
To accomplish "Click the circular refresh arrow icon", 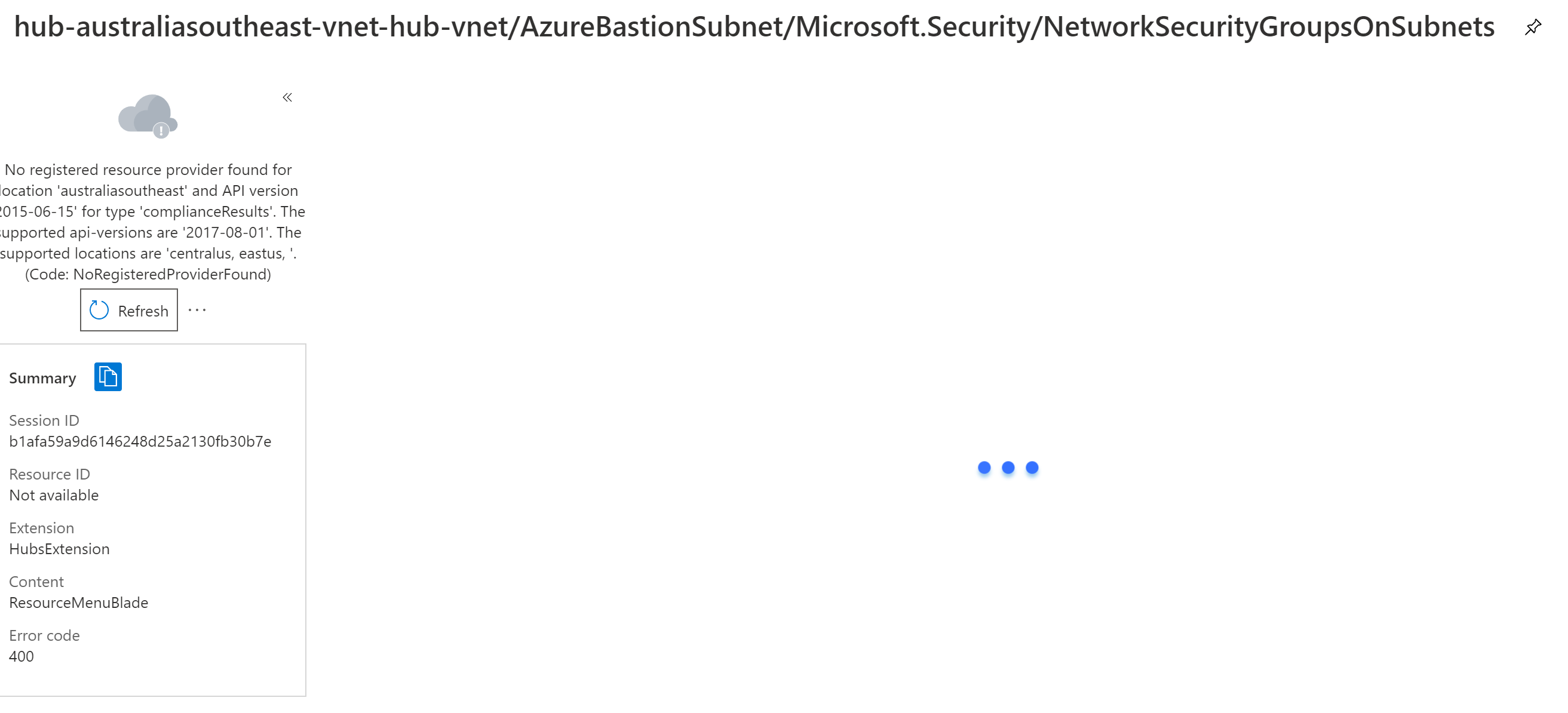I will pos(99,310).
